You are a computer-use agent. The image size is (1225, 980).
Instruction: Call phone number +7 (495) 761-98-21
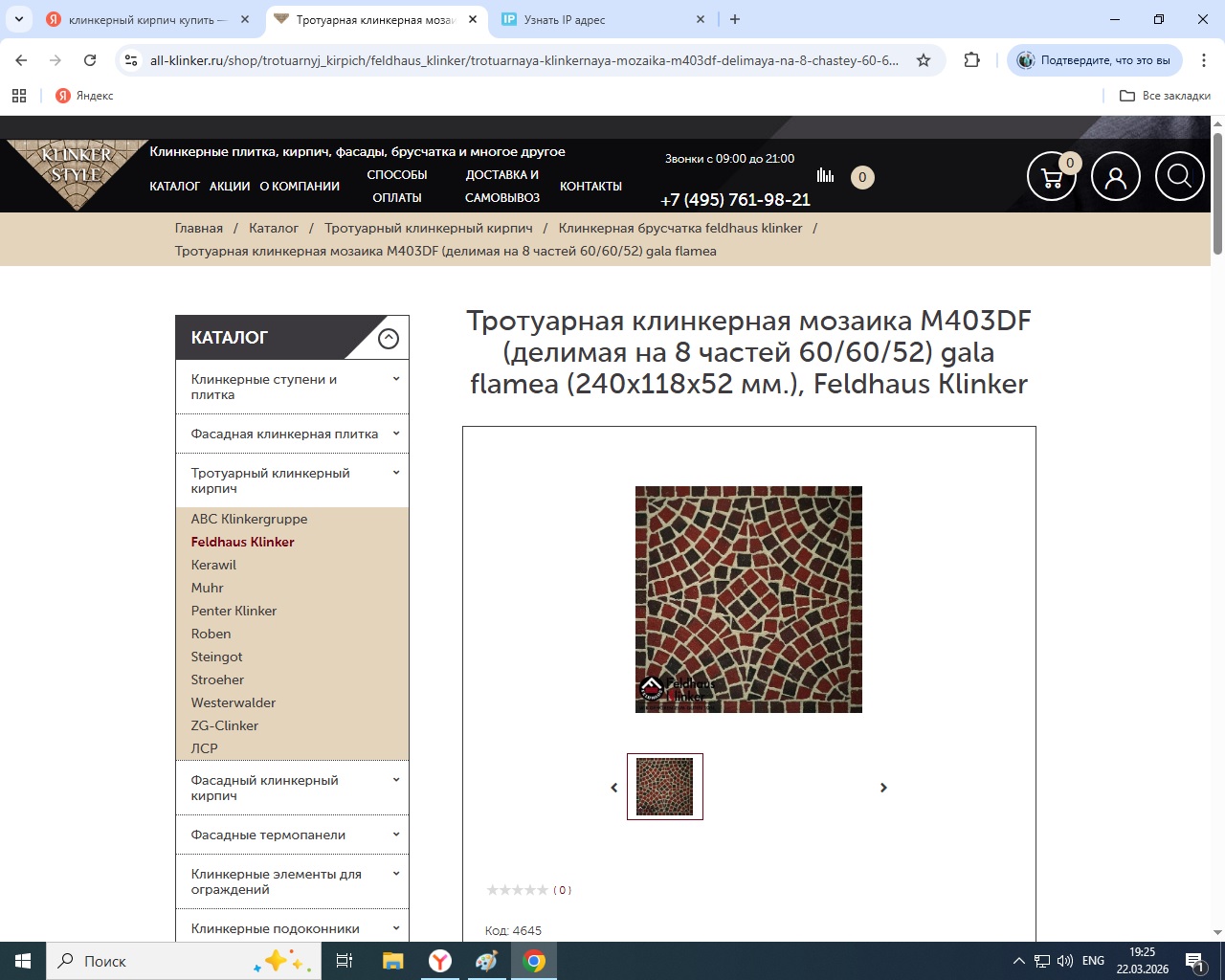[x=735, y=200]
